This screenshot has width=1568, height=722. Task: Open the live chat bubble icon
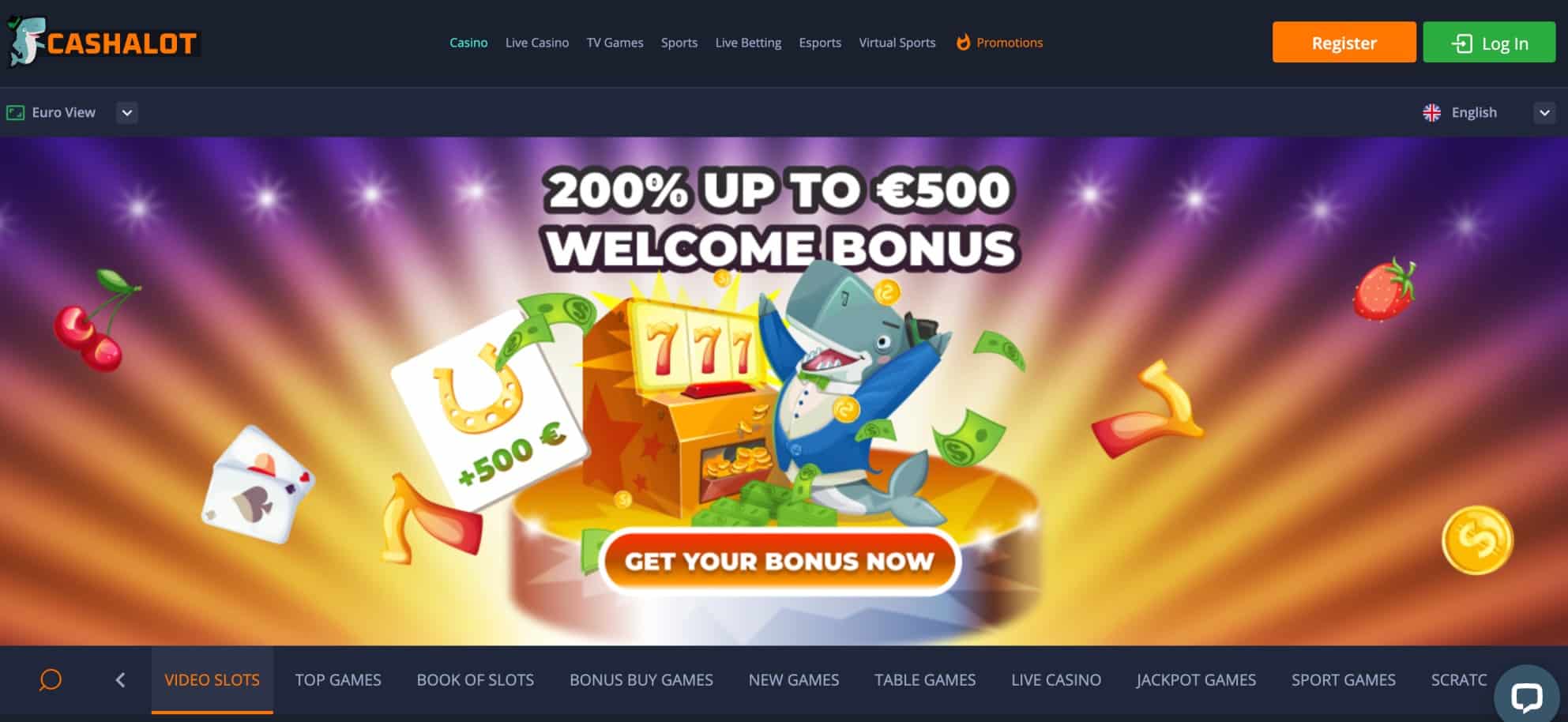pyautogui.click(x=1526, y=697)
